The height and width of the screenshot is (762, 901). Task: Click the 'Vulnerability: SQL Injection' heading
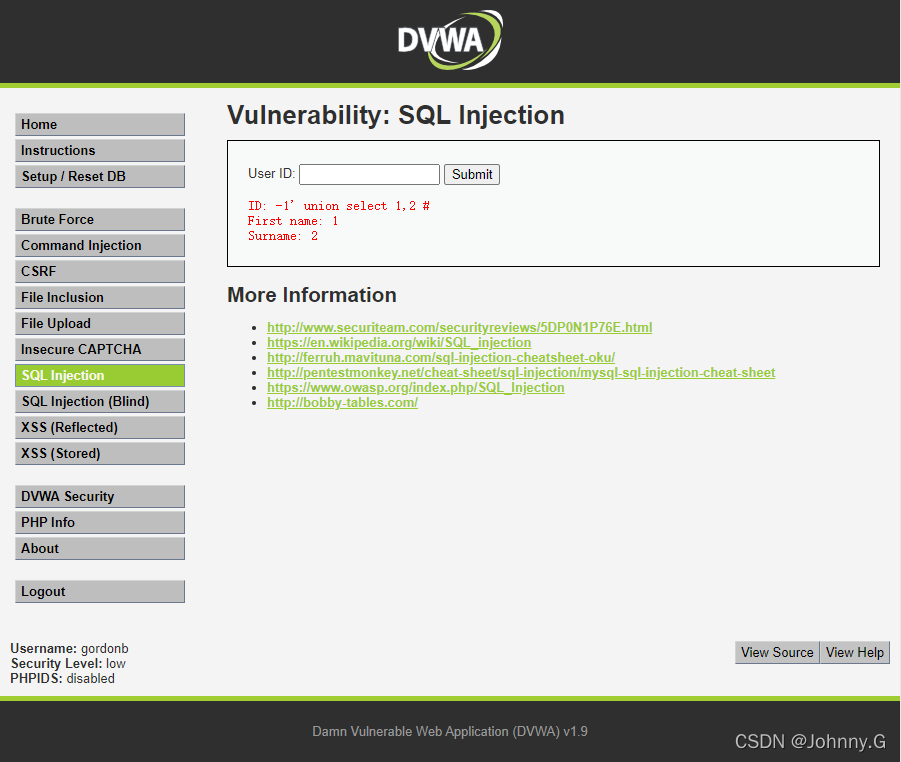[x=396, y=115]
